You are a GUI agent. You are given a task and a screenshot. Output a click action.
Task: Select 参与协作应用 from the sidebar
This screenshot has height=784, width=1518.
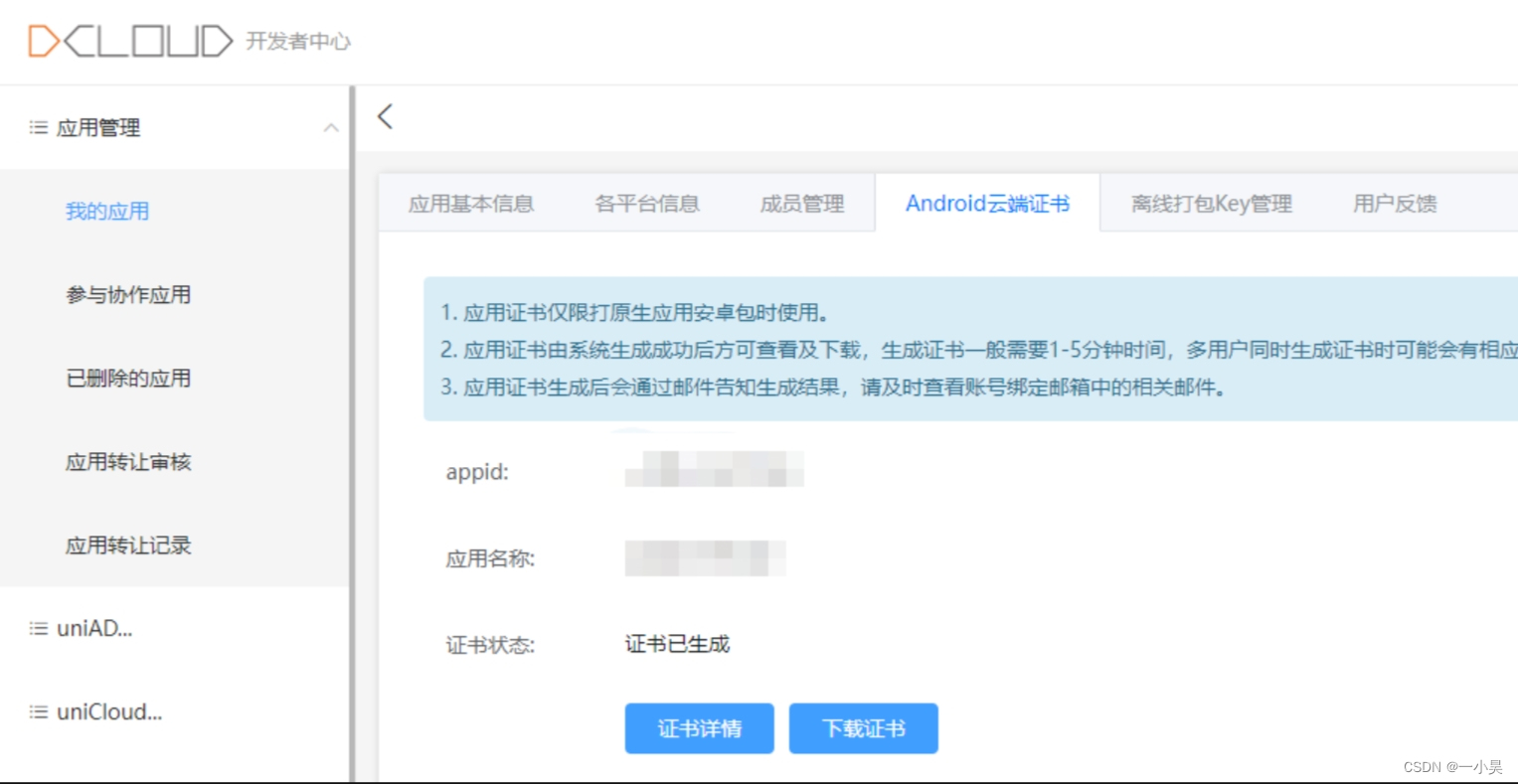click(127, 295)
